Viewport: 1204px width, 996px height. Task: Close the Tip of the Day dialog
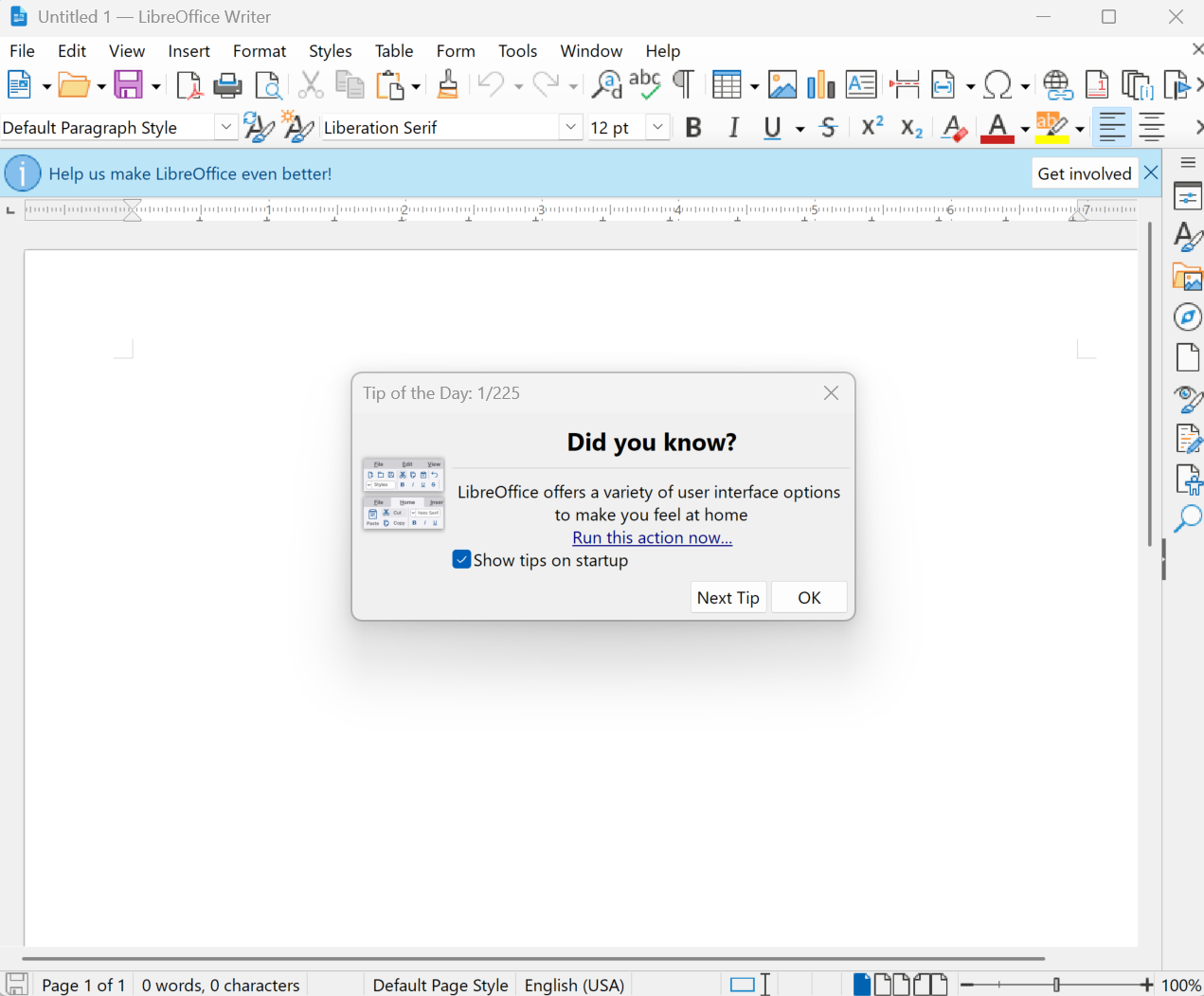click(x=831, y=392)
